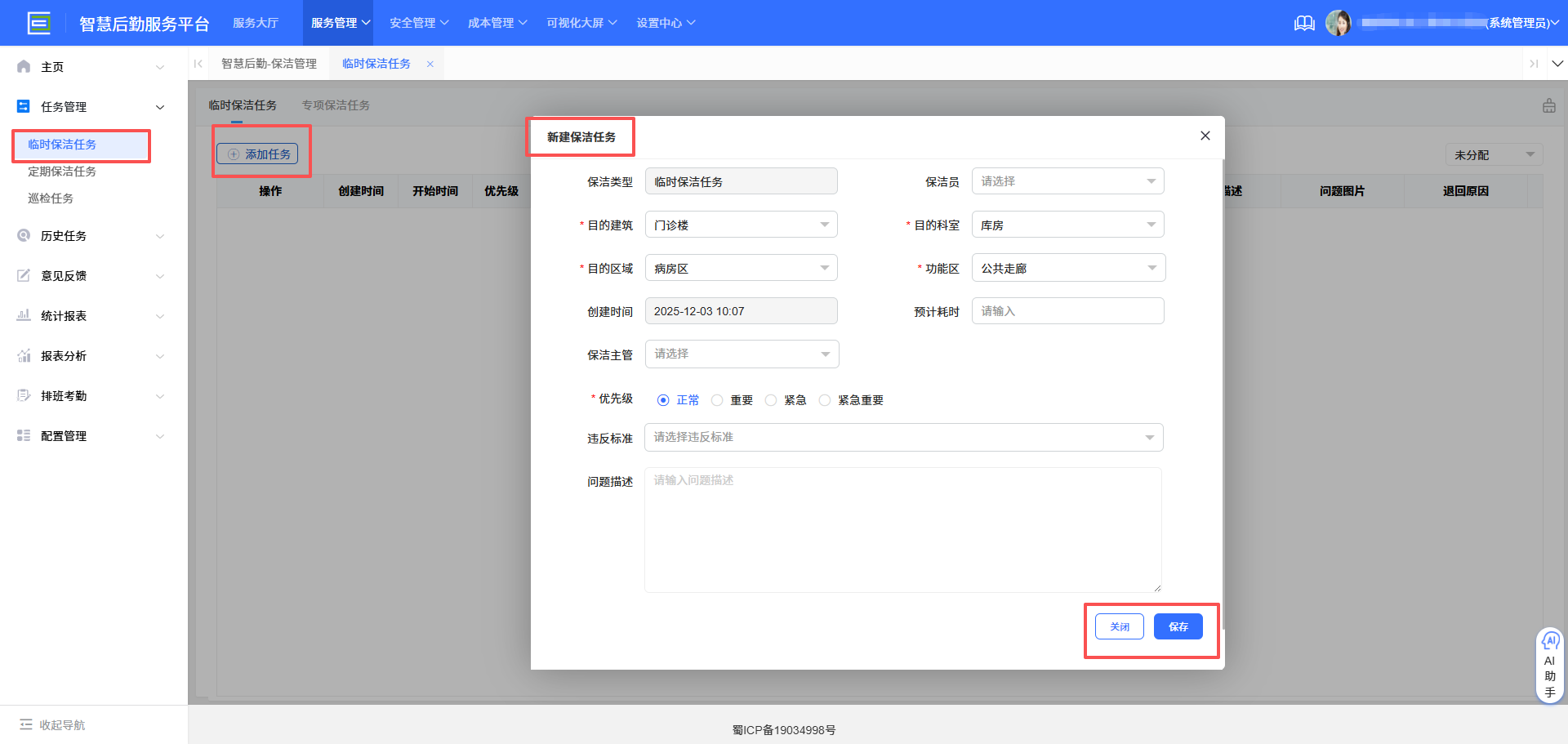Open the help documentation book icon

[1303, 23]
